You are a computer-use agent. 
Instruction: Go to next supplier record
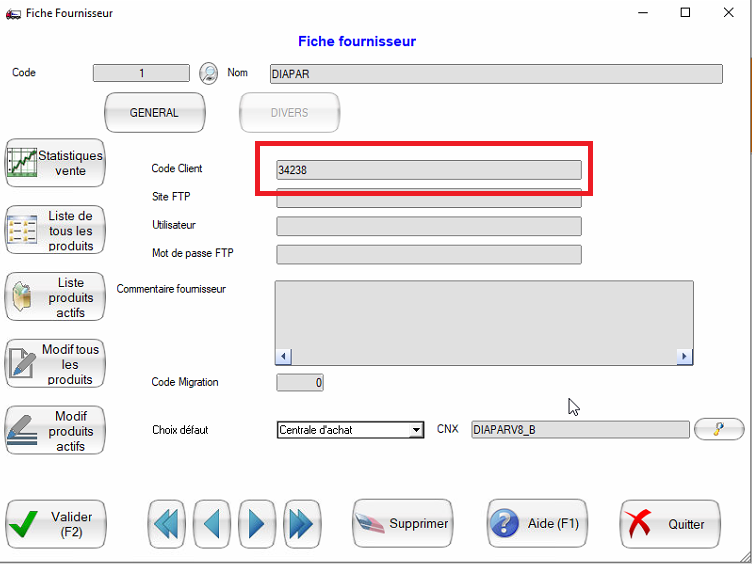(257, 524)
